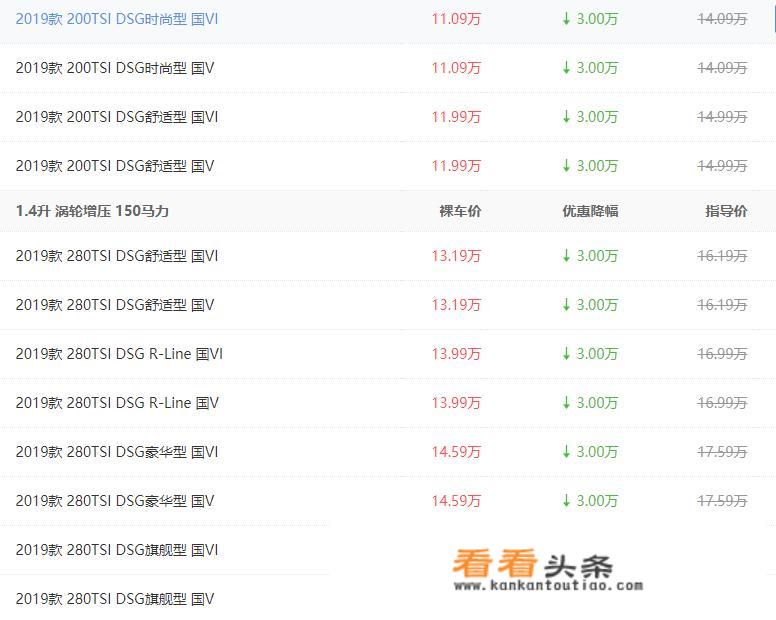
Task: Select 13.19万 price for 280TSI舒适型 国VI
Action: click(x=456, y=256)
